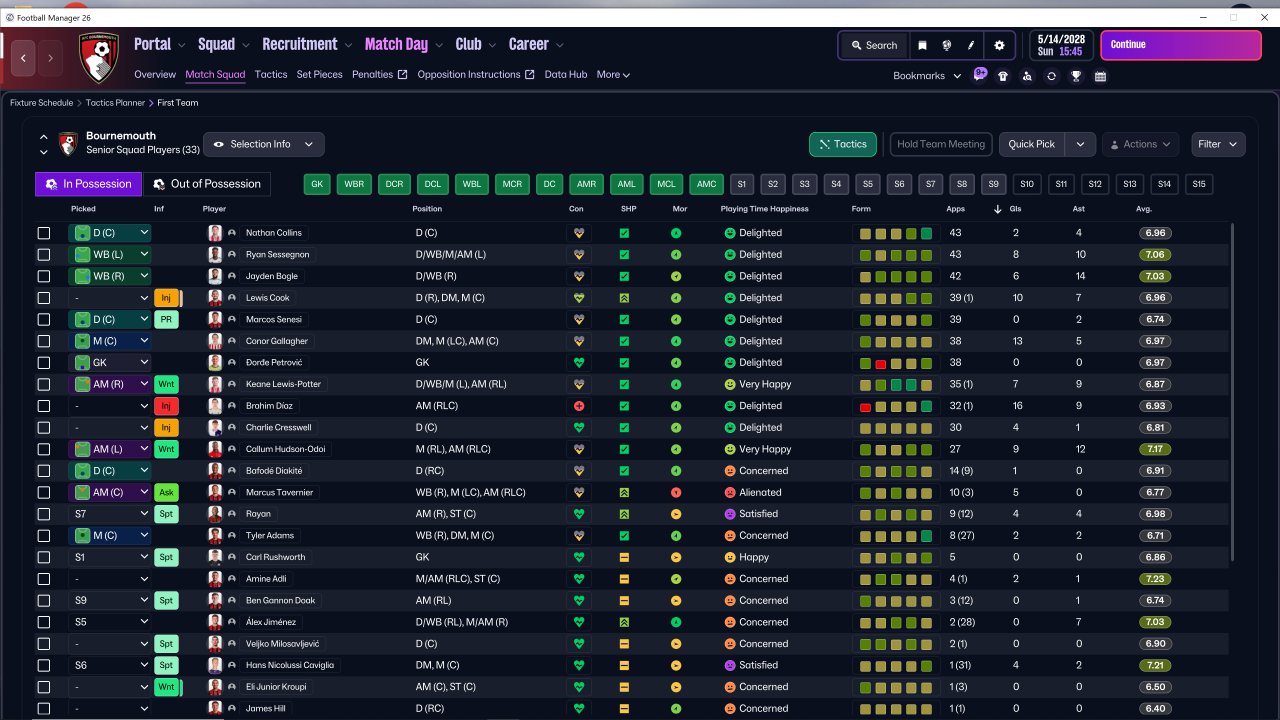The height and width of the screenshot is (720, 1280).
Task: Click the vertical scrollbar of the player list
Action: (1232, 390)
